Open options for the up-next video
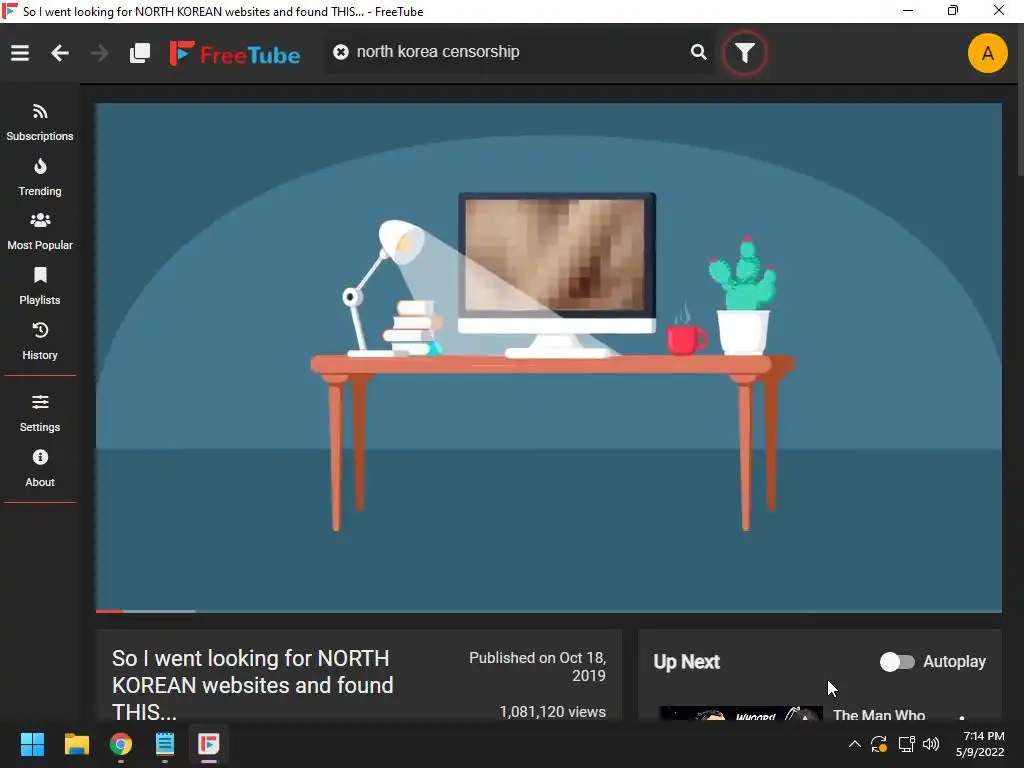1024x768 pixels. click(962, 717)
